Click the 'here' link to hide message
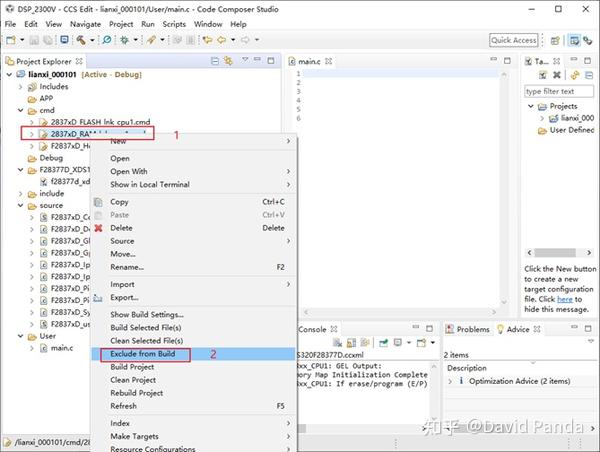 [x=564, y=299]
